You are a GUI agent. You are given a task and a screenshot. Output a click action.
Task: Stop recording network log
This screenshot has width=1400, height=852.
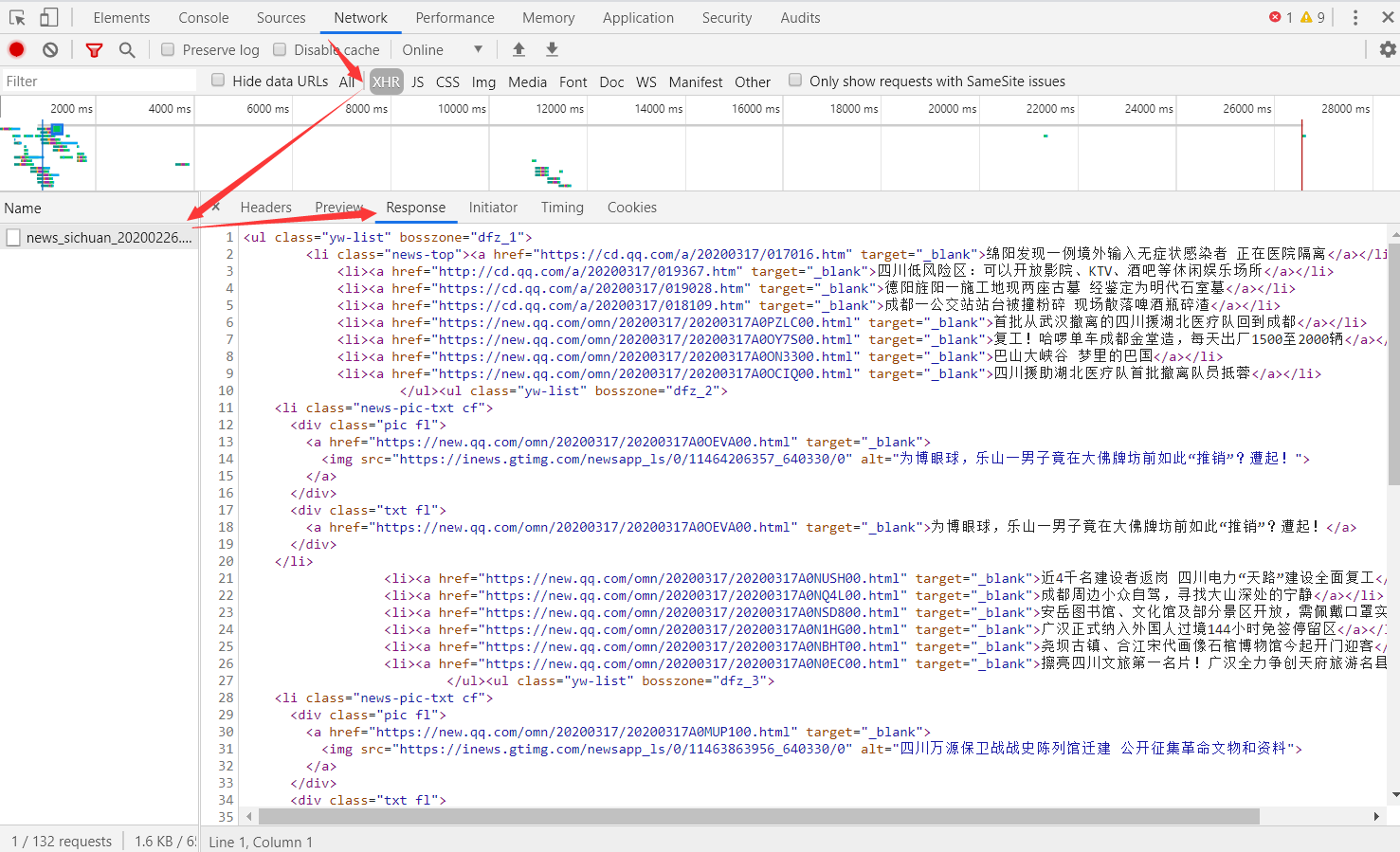pos(17,50)
